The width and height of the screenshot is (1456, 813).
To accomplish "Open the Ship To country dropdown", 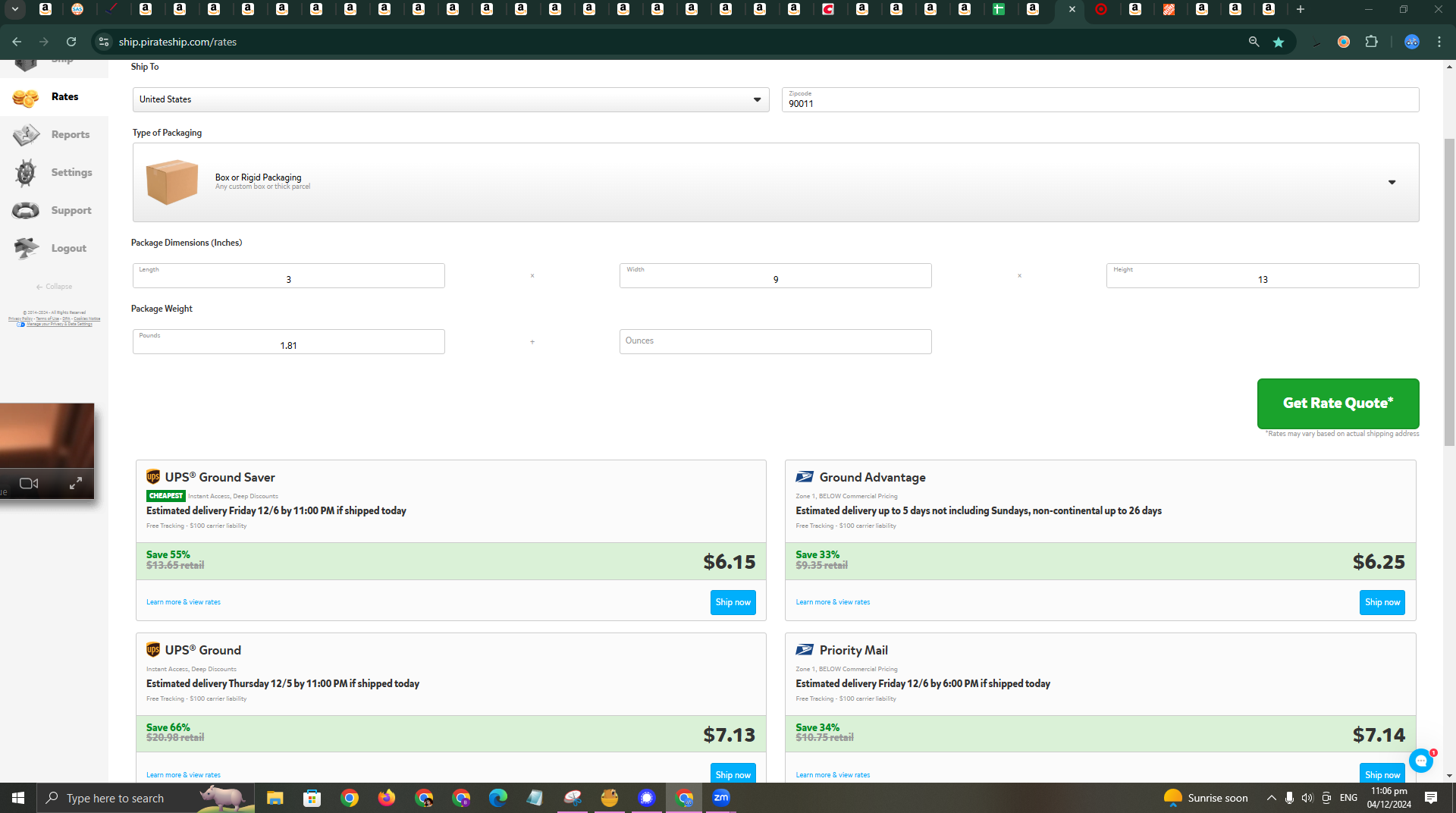I will pos(451,99).
